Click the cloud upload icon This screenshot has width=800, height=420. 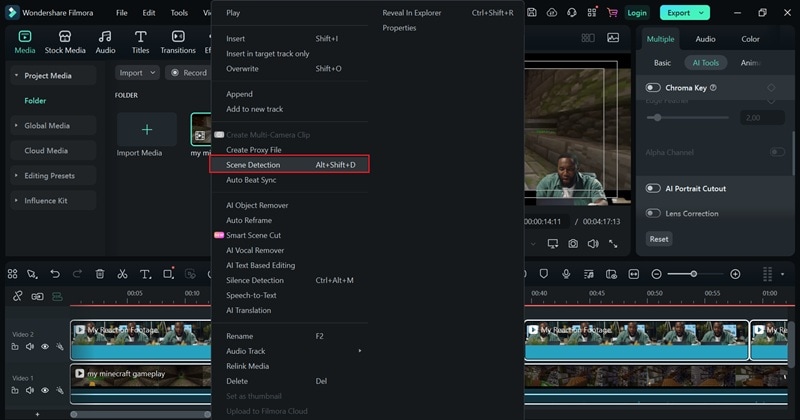[552, 13]
